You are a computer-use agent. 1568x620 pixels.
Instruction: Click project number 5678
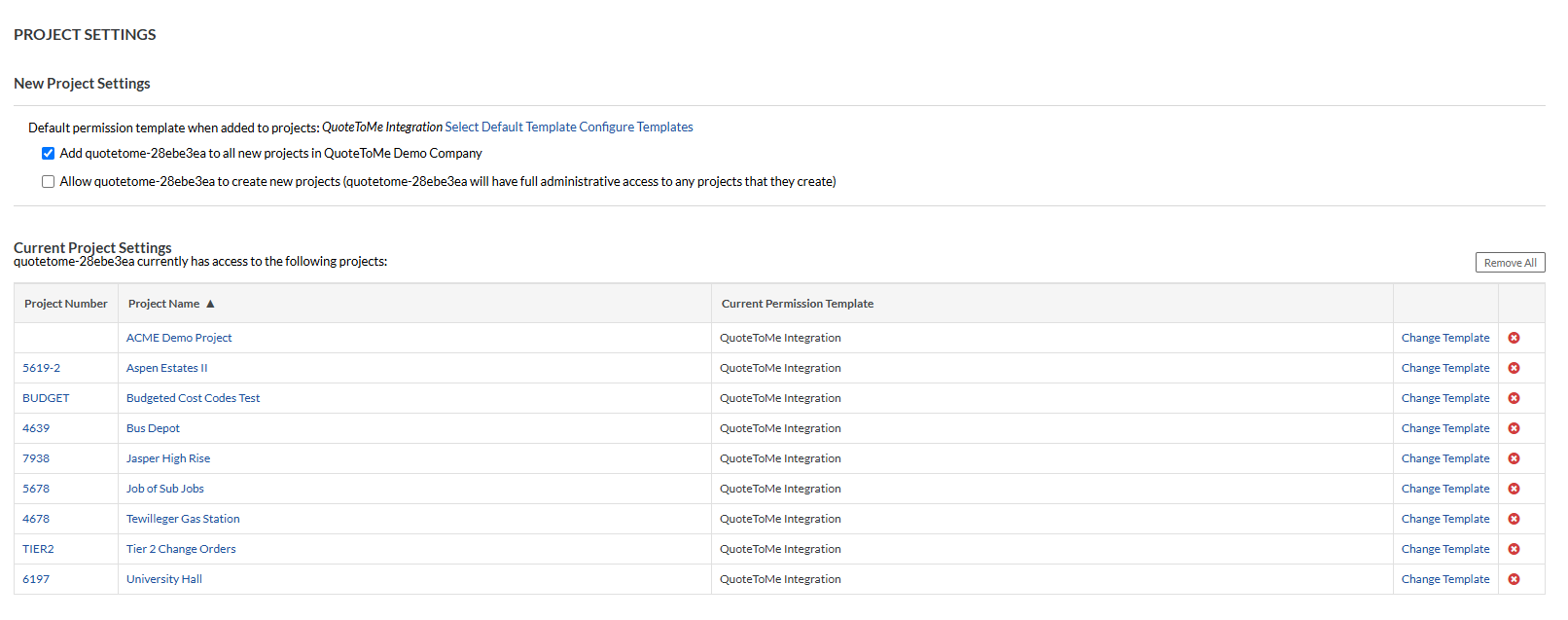(x=36, y=489)
